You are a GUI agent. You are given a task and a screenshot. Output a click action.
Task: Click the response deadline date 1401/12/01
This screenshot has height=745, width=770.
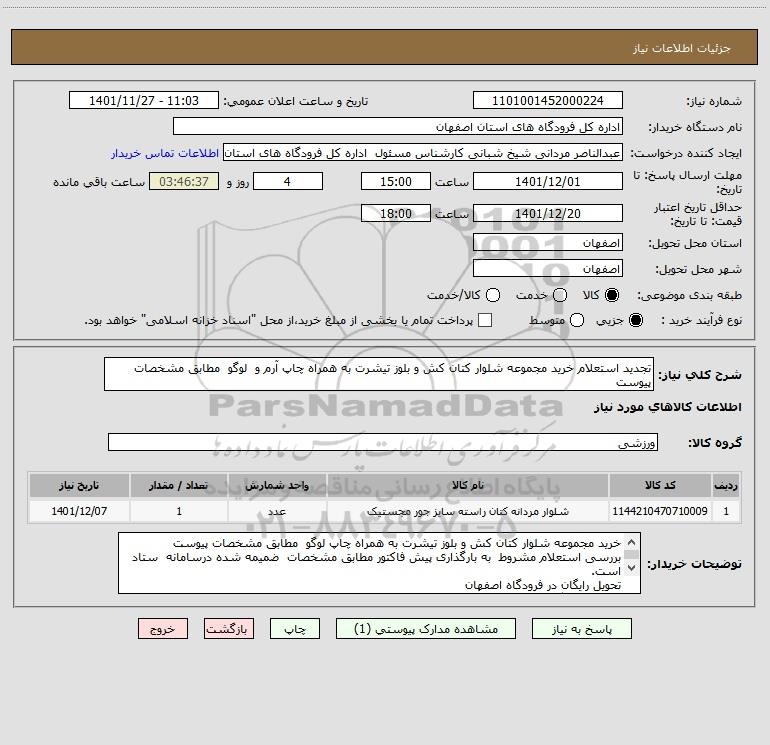548,181
